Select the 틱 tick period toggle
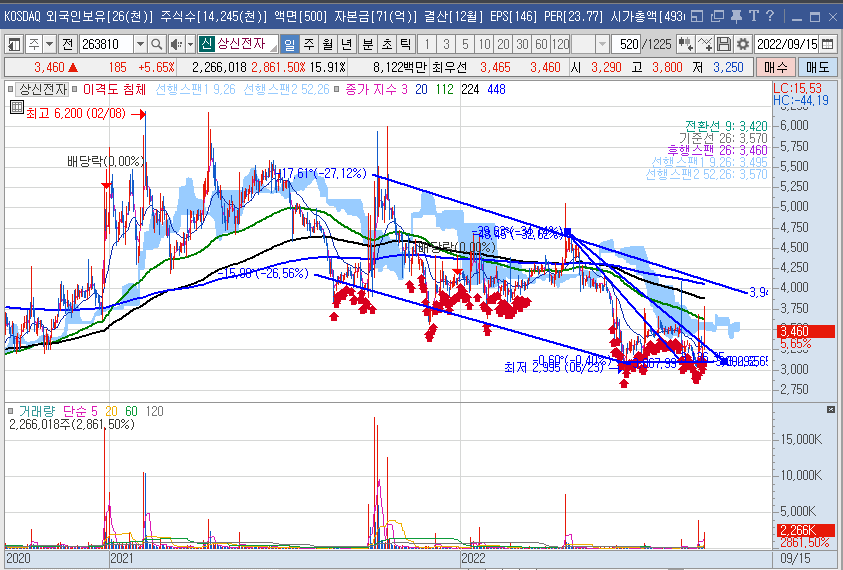843x570 pixels. [405, 44]
